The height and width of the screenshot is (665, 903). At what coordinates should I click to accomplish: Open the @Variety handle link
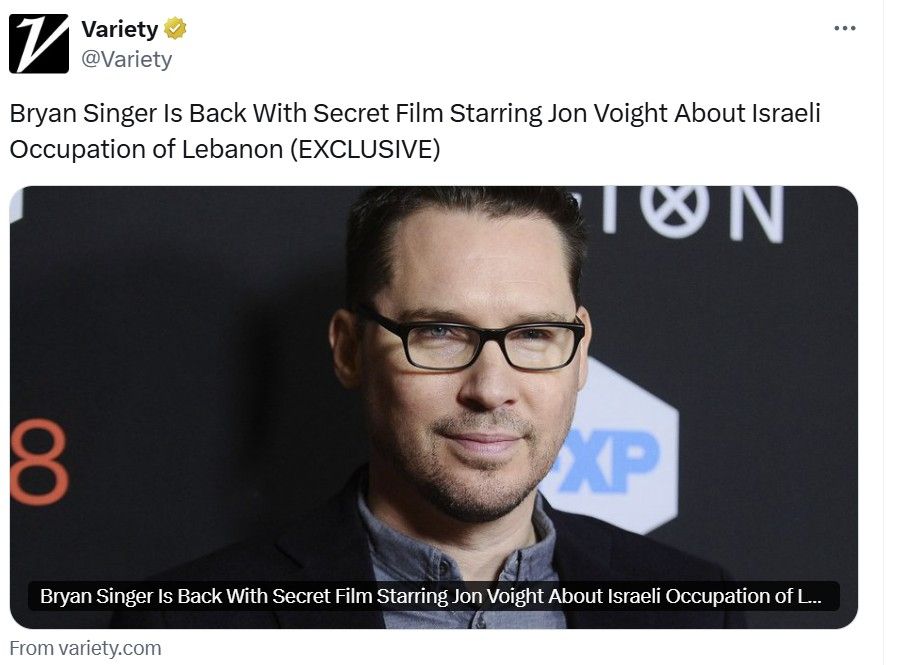[x=126, y=59]
